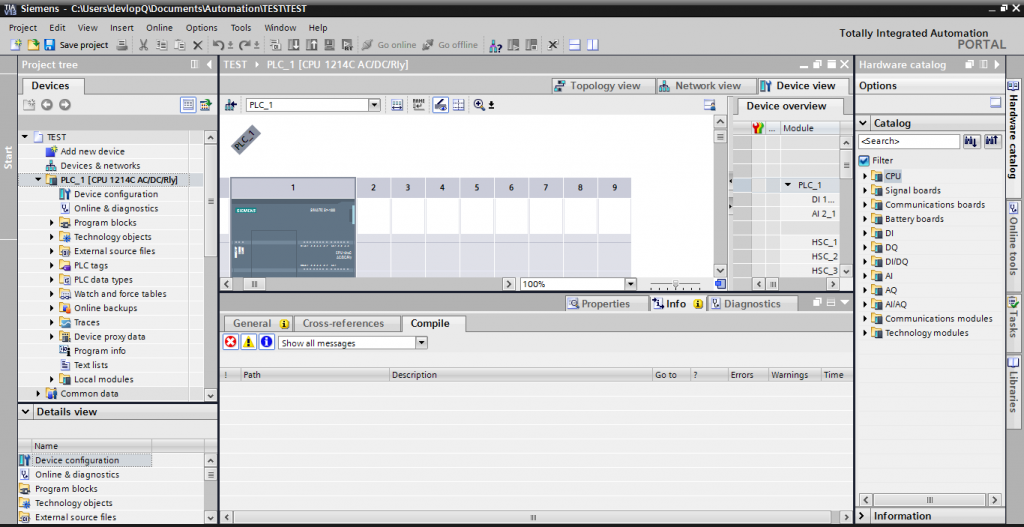Viewport: 1024px width, 527px height.
Task: Click the device view zoom slider
Action: click(x=675, y=285)
